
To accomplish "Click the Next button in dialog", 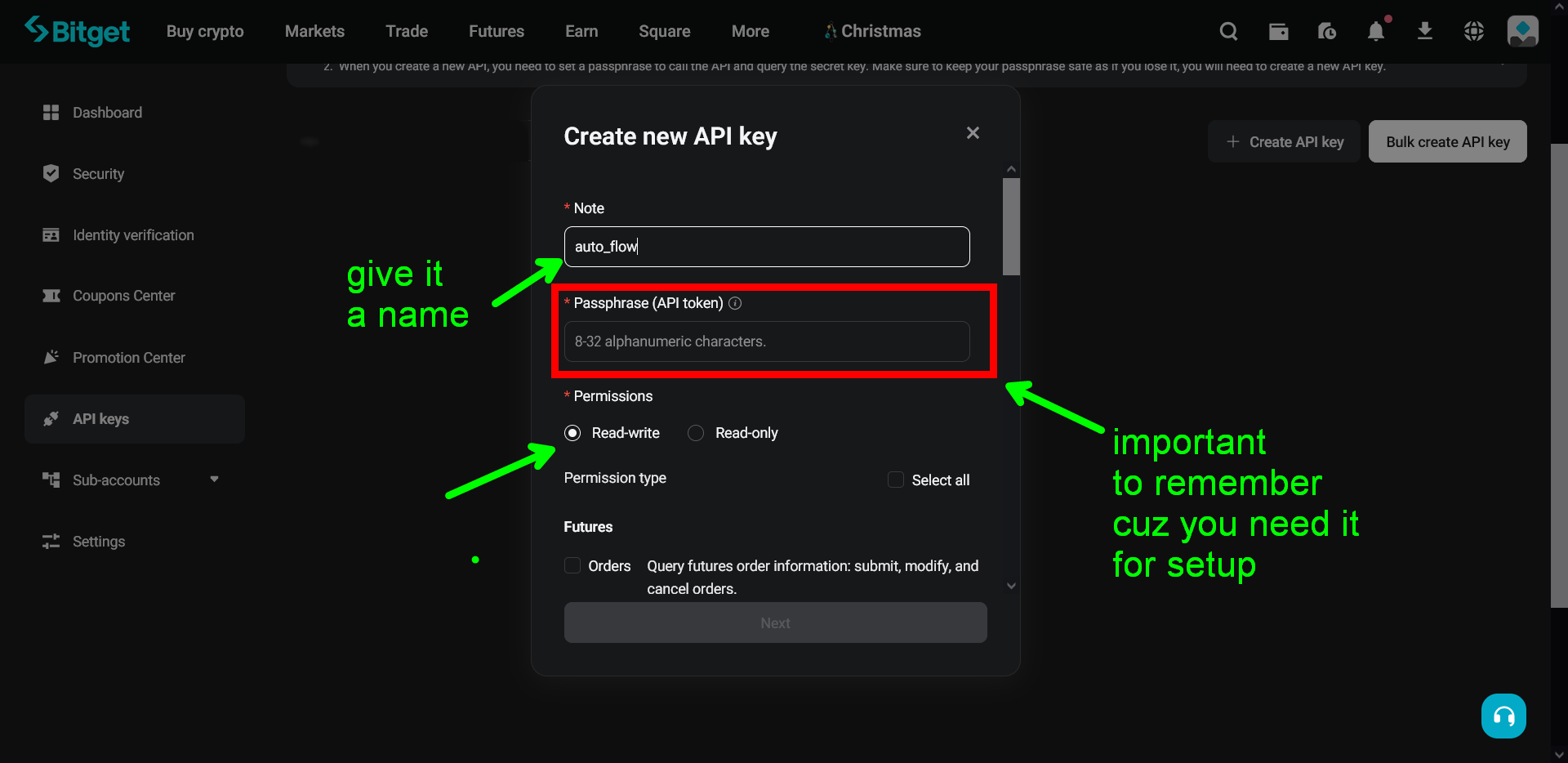I will click(x=775, y=622).
